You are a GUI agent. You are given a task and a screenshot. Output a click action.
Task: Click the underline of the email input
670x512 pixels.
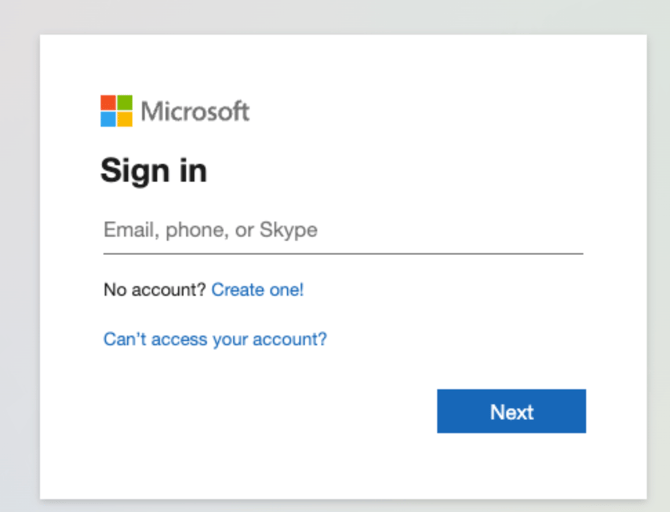click(x=342, y=253)
